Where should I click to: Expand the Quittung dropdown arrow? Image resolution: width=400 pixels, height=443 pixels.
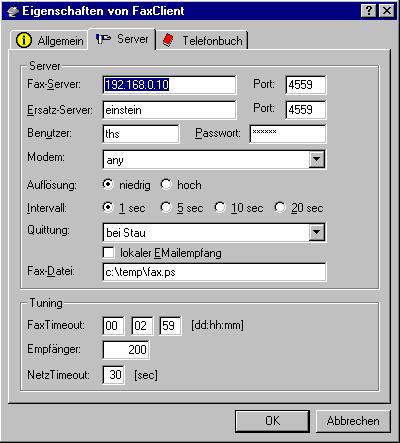[316, 232]
